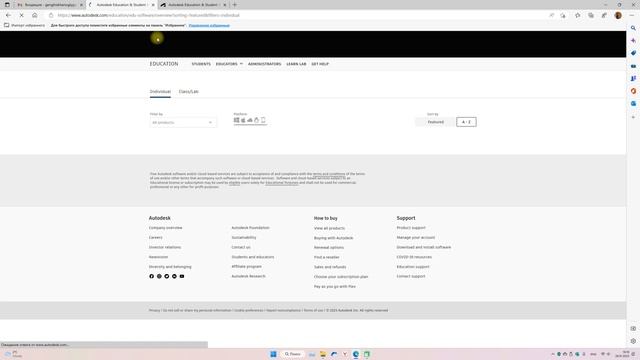Open Administrators in Education nav
The height and width of the screenshot is (360, 640).
pos(264,64)
